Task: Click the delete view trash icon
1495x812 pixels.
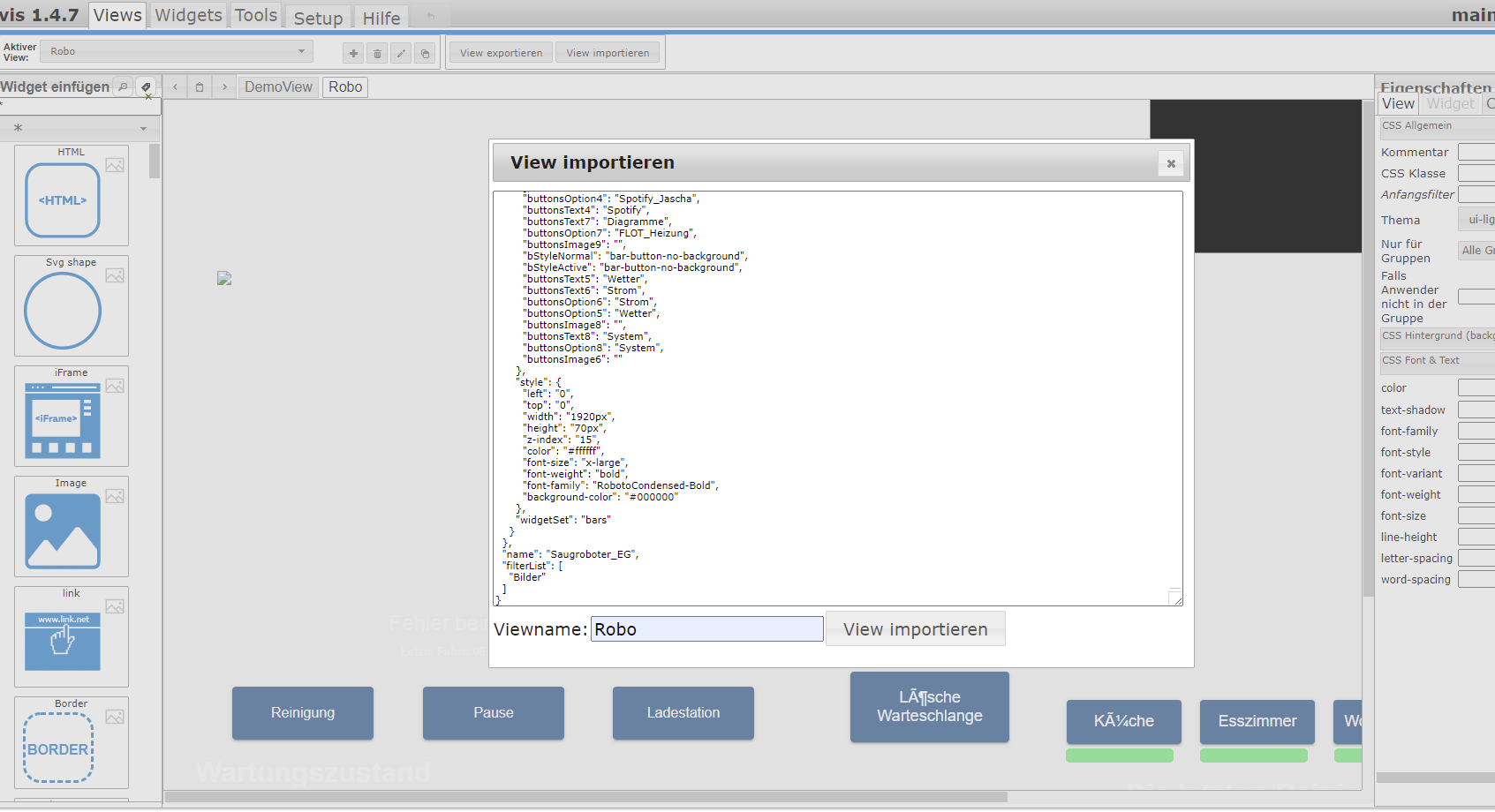Action: (x=377, y=54)
